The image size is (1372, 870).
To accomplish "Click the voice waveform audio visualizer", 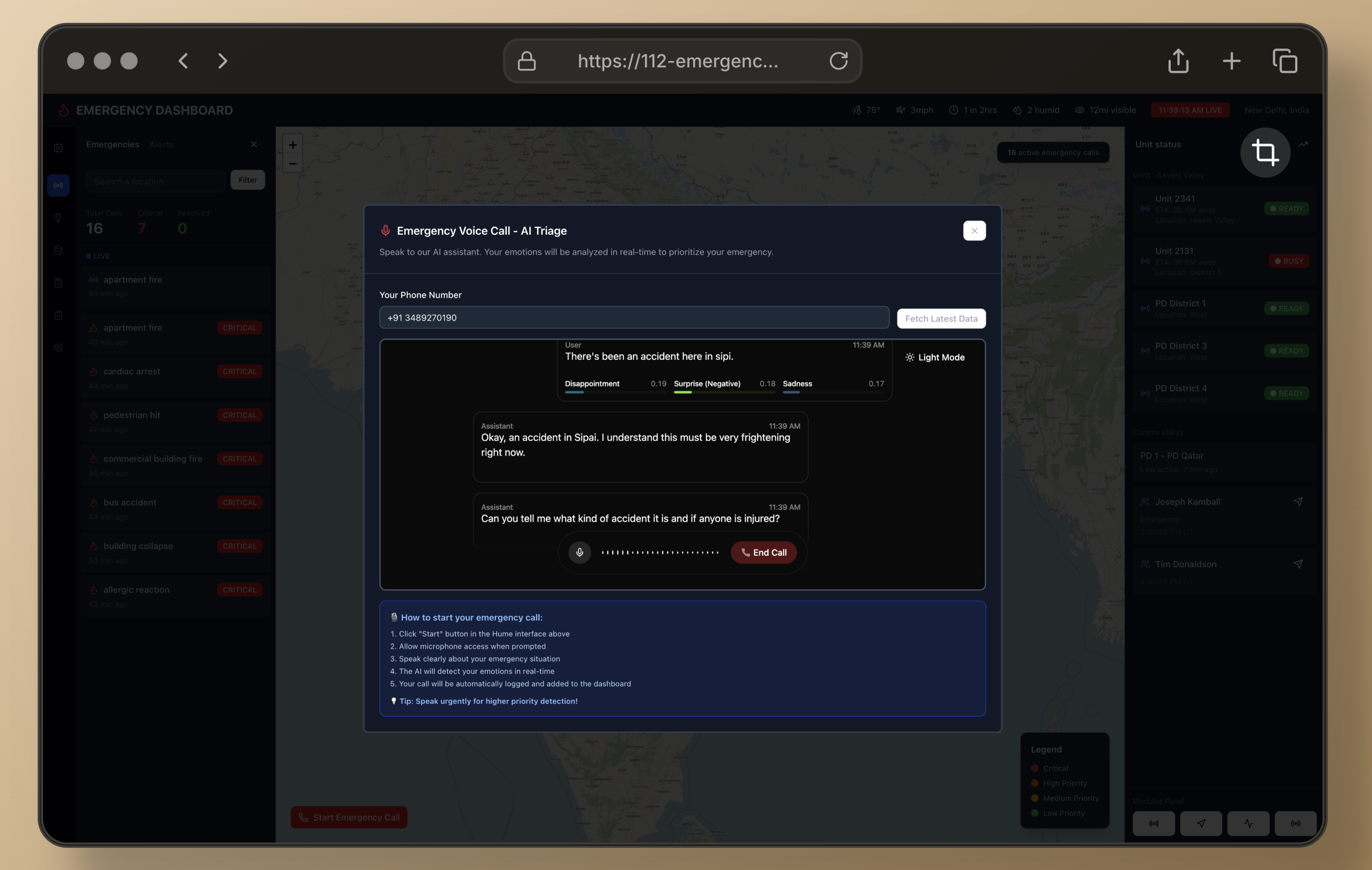I will tap(660, 552).
